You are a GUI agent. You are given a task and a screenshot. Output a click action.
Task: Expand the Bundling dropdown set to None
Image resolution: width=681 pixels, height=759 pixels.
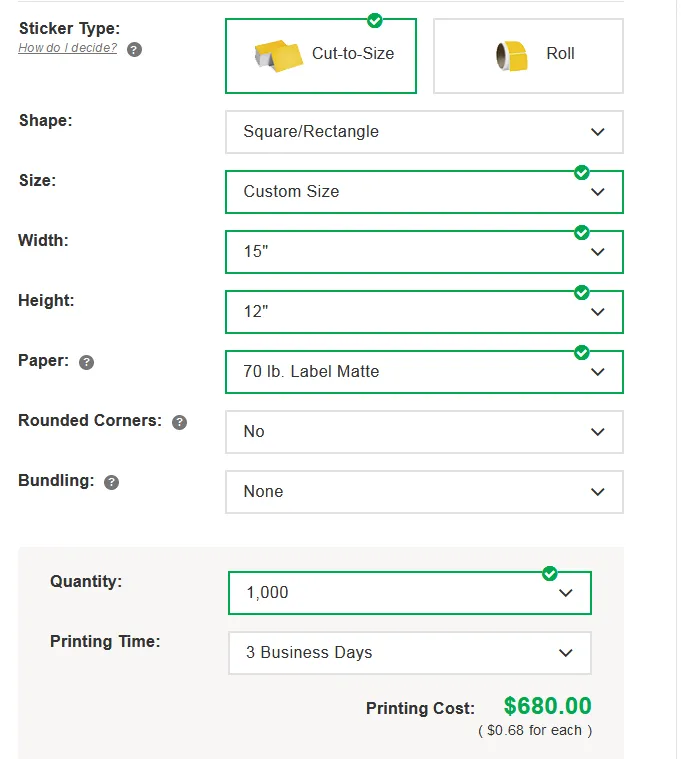point(424,492)
